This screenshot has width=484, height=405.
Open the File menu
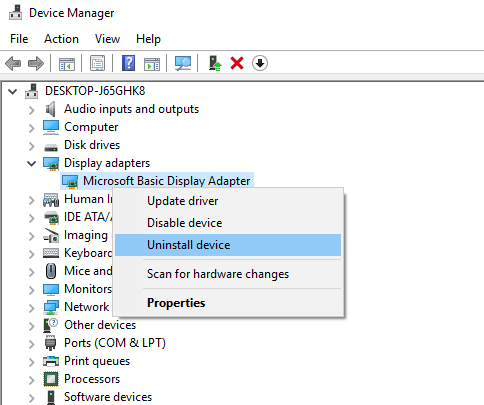point(19,39)
